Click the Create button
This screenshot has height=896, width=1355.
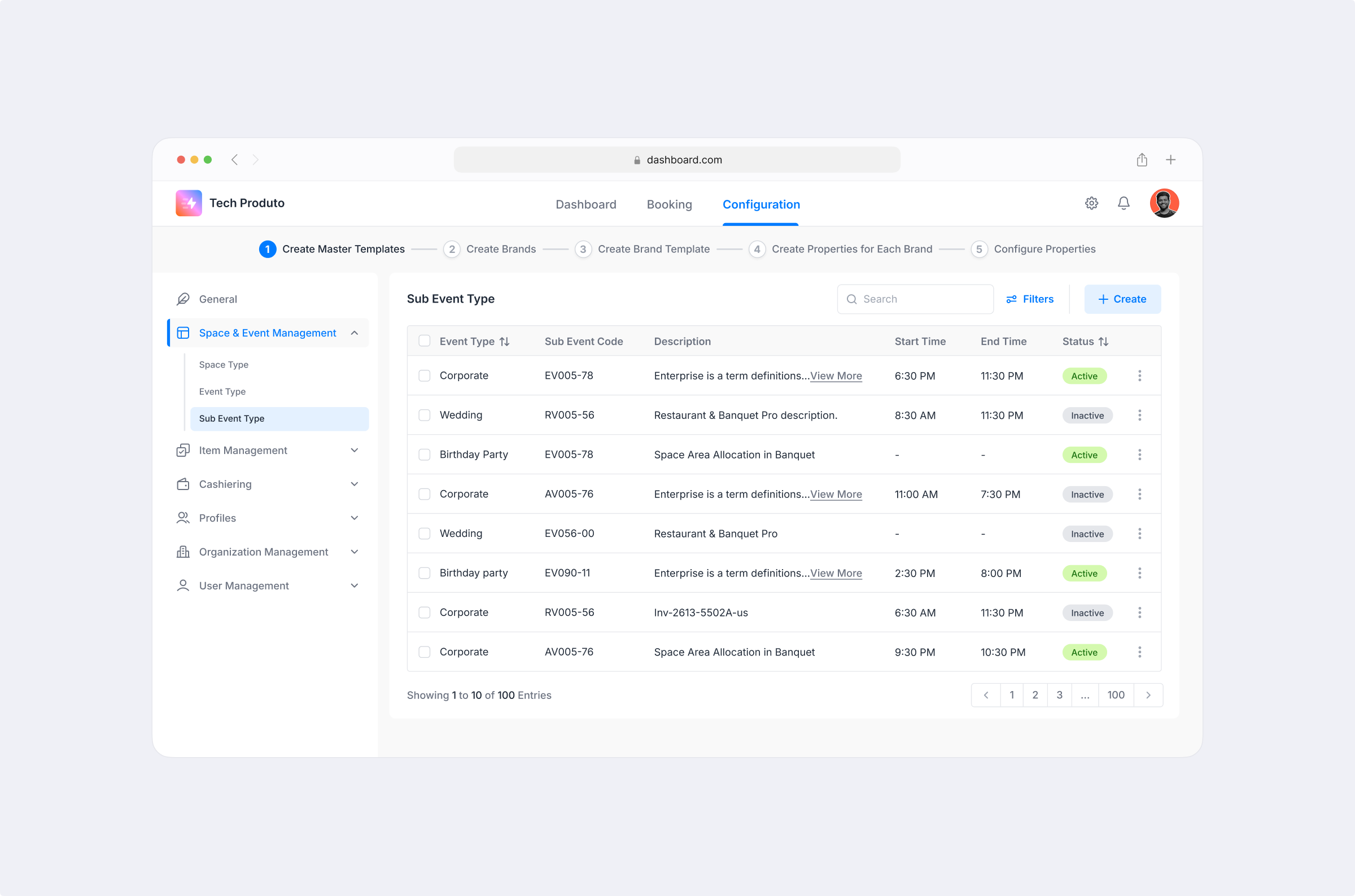click(x=1121, y=299)
